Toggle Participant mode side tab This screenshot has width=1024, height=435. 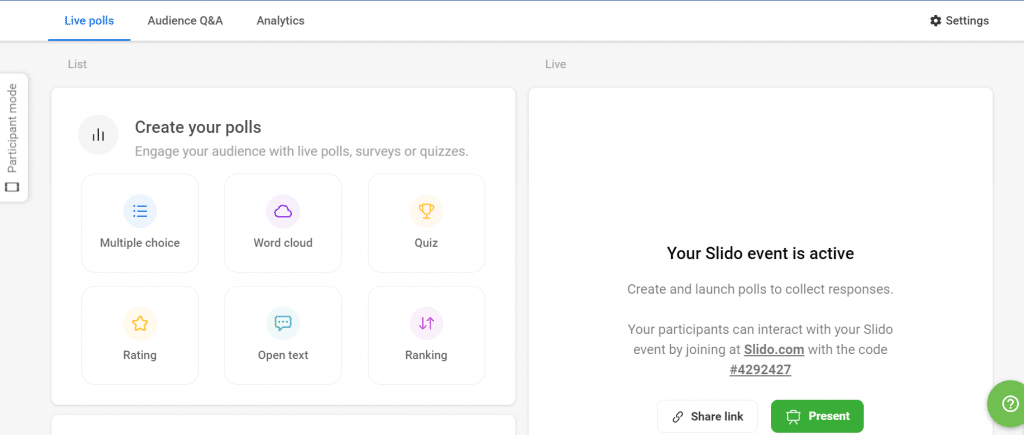pos(13,137)
